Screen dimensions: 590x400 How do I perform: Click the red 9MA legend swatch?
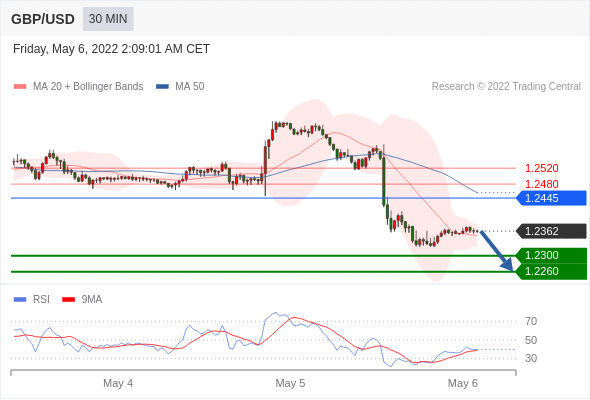click(x=68, y=300)
